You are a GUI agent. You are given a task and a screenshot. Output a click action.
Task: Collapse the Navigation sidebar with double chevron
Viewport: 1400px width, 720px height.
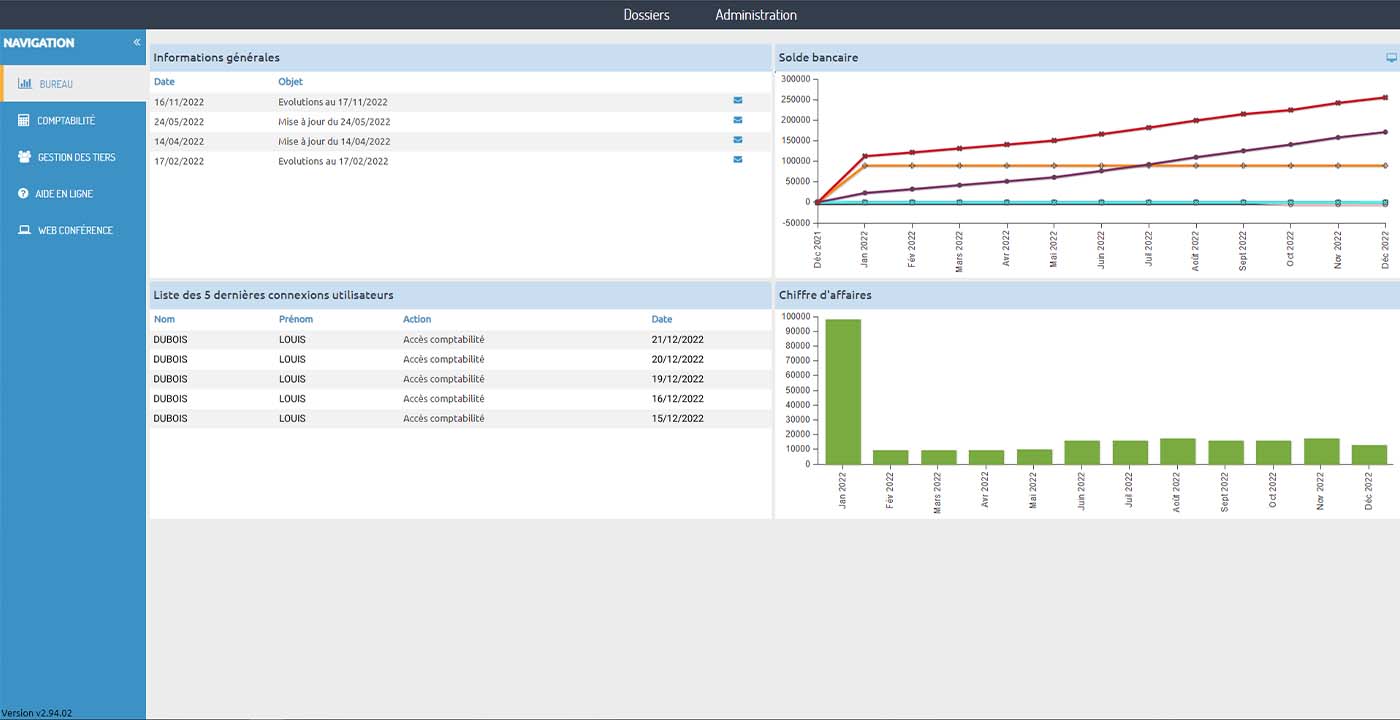point(137,43)
